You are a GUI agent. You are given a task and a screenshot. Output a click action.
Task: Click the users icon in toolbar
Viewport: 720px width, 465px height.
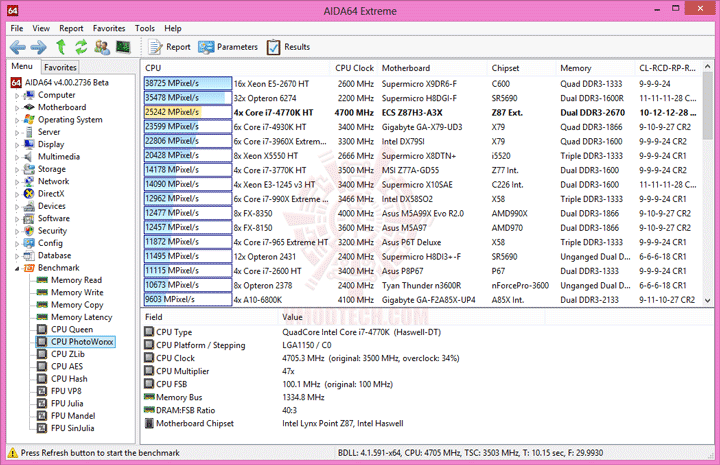102,47
